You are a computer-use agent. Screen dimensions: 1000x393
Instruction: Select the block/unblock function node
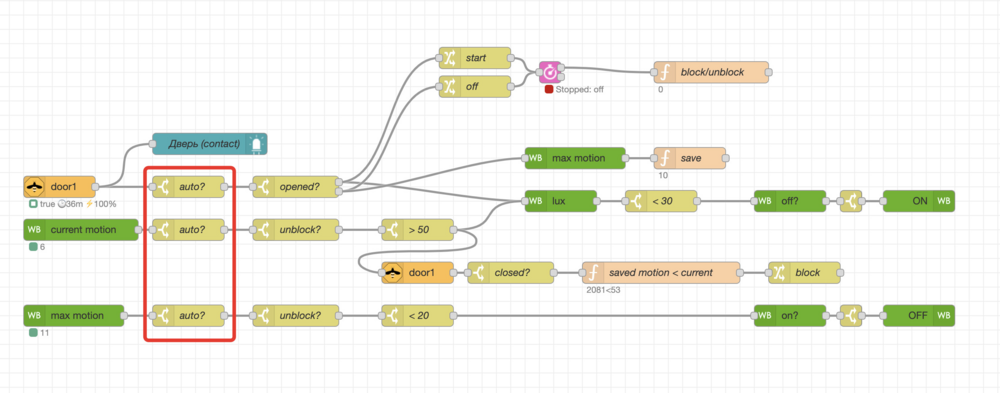pos(711,72)
